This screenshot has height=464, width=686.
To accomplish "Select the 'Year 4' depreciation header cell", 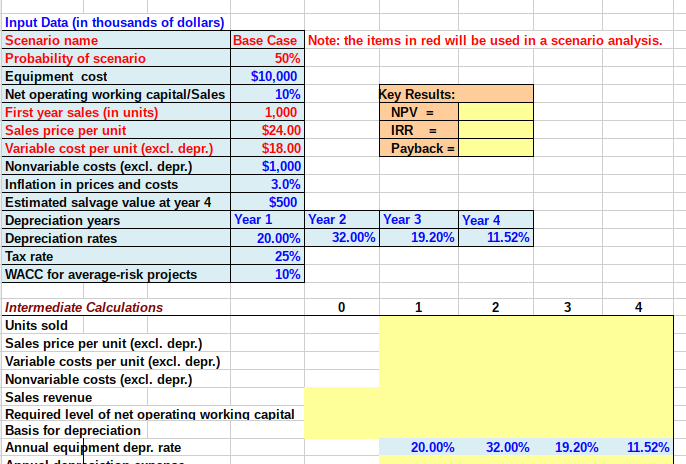I will [x=496, y=220].
